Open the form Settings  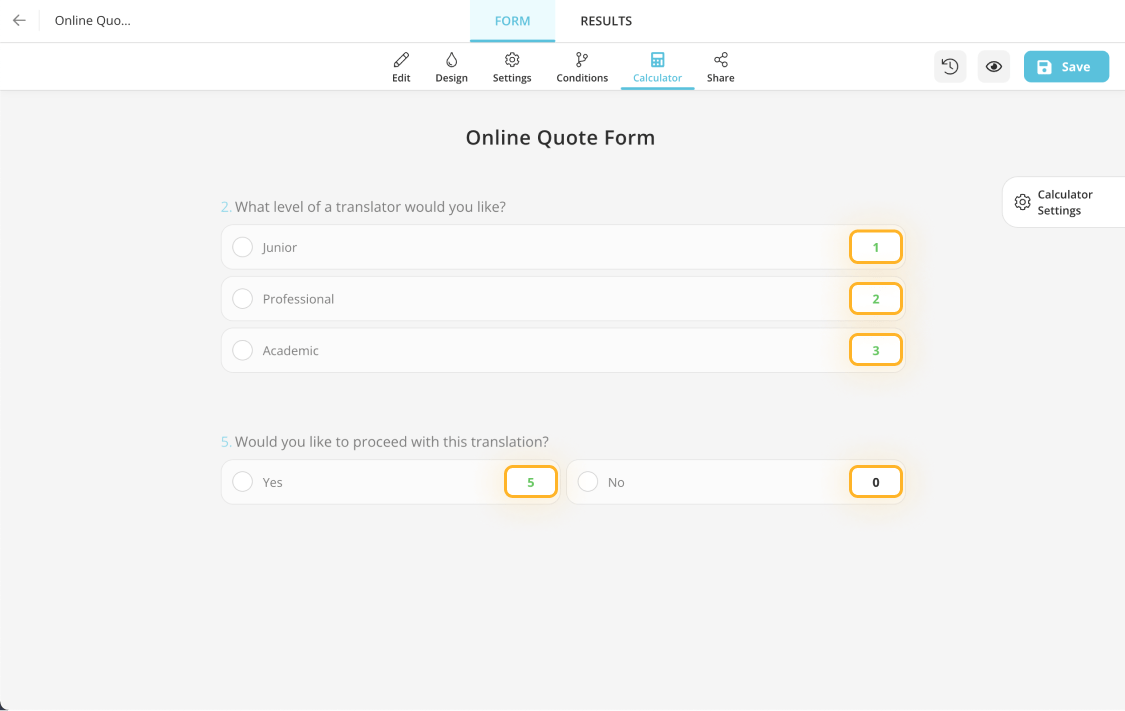pyautogui.click(x=512, y=66)
